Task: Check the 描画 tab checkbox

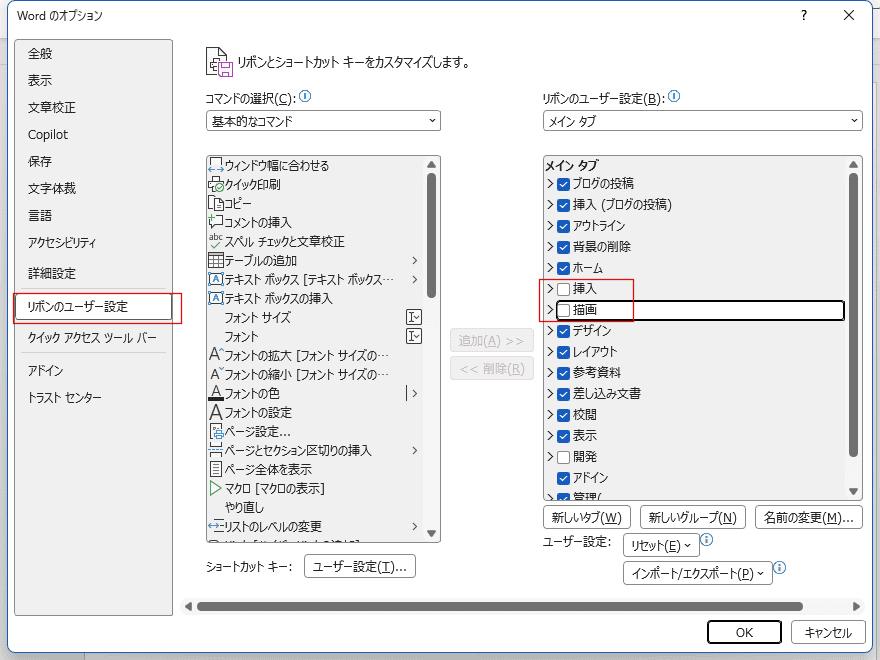Action: (x=564, y=310)
